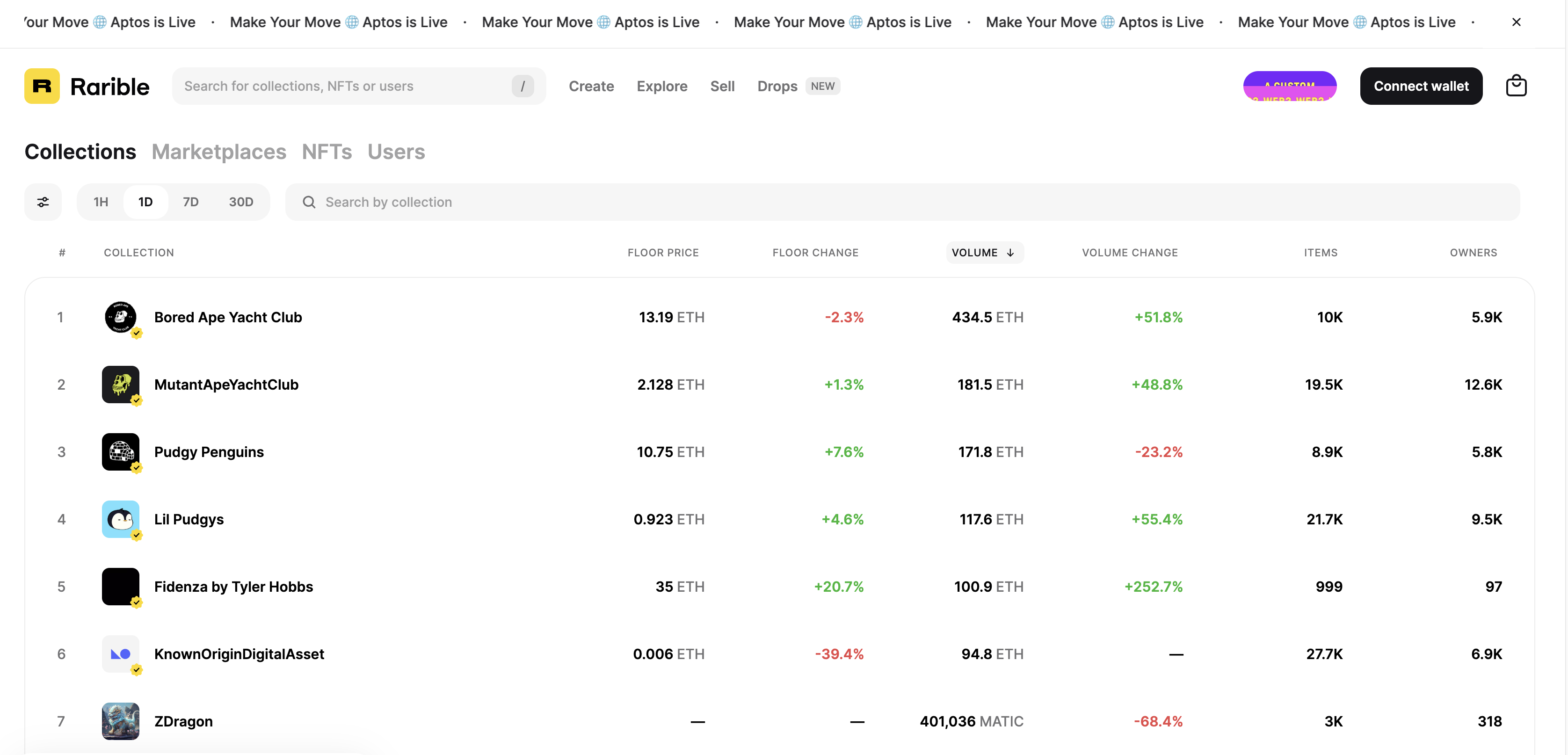Click the Rarible logo icon
Screen dimensions: 1568x755
[42, 86]
